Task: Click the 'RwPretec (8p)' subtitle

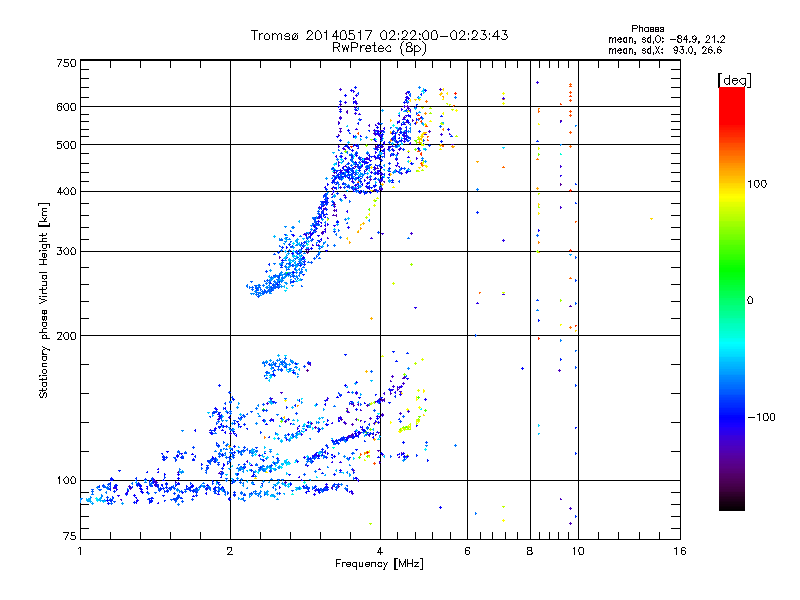Action: (x=379, y=48)
